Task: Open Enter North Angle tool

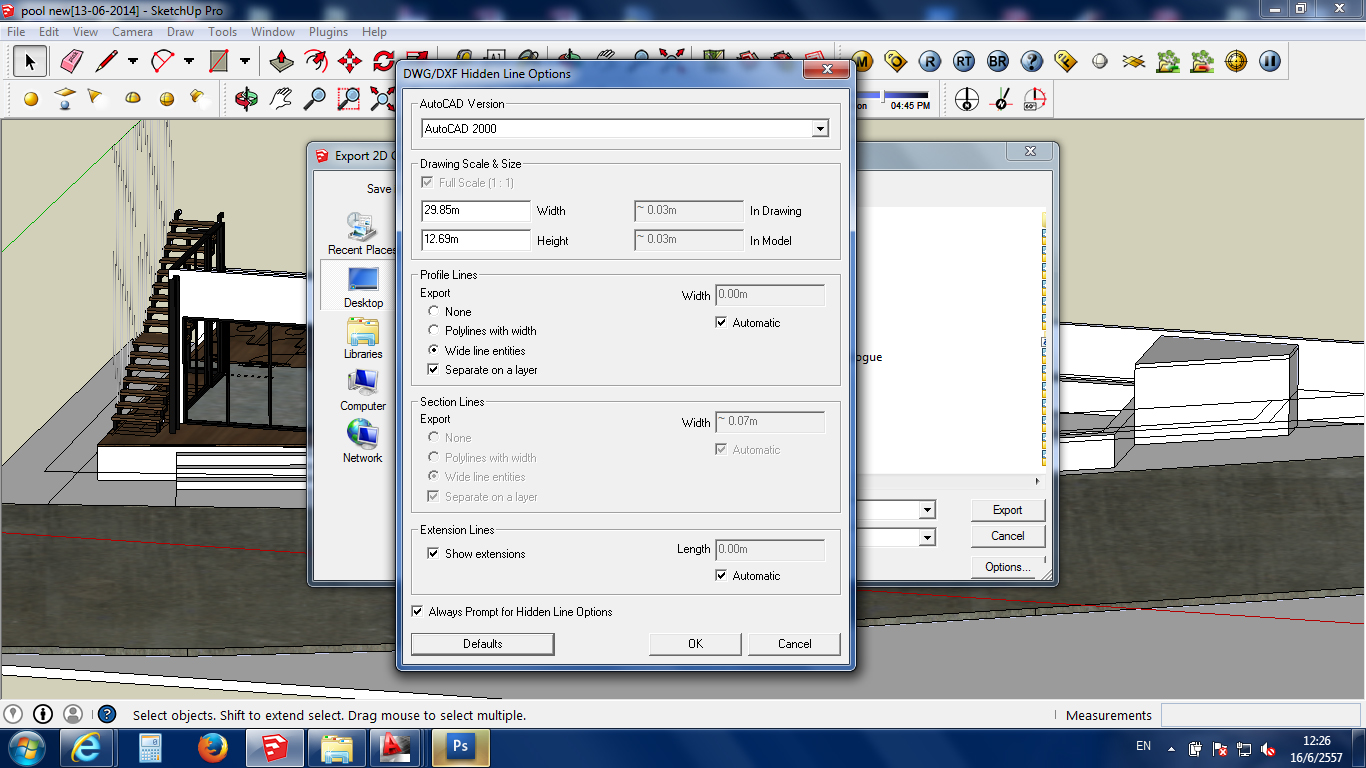Action: 1034,99
